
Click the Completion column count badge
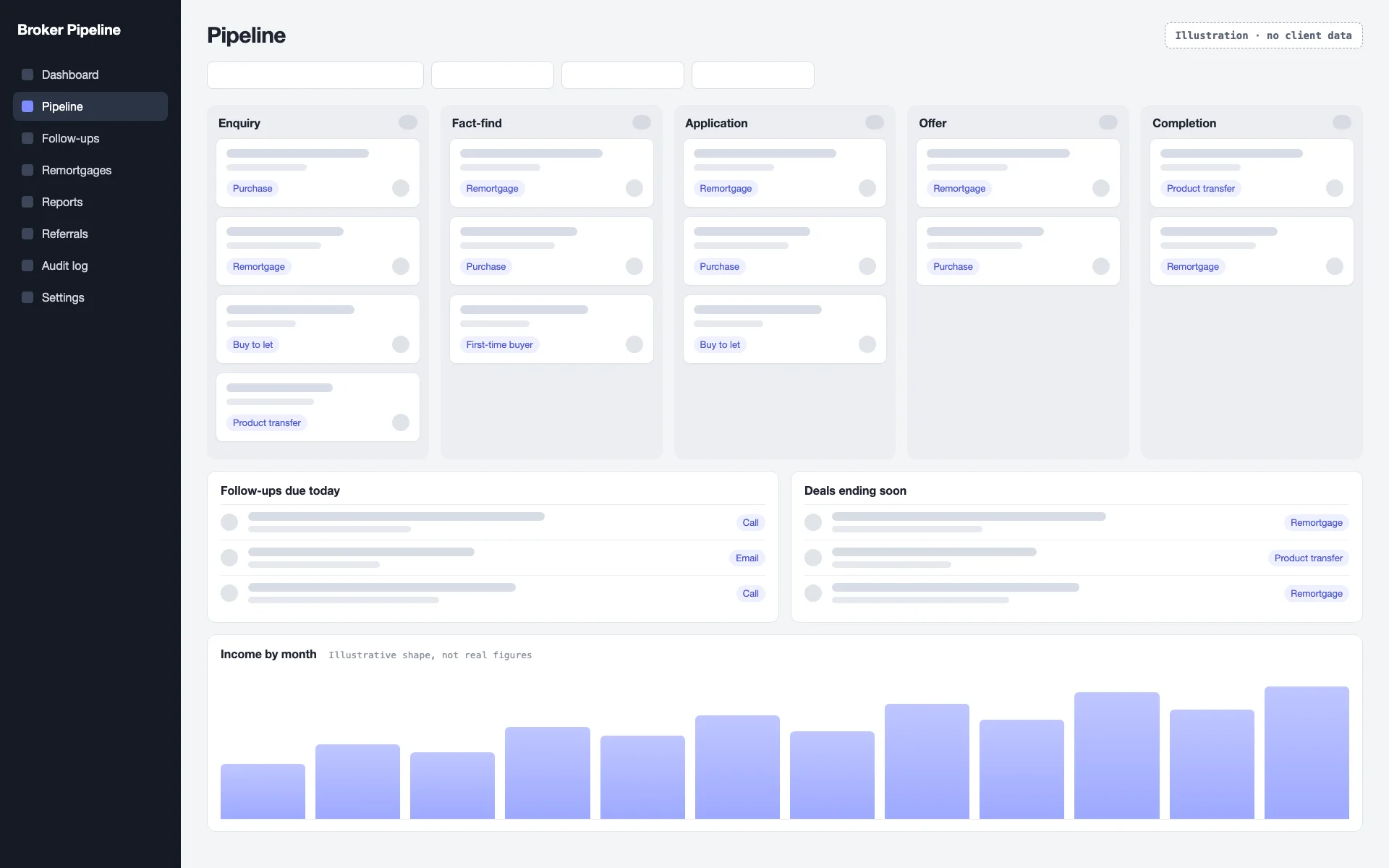(1342, 122)
